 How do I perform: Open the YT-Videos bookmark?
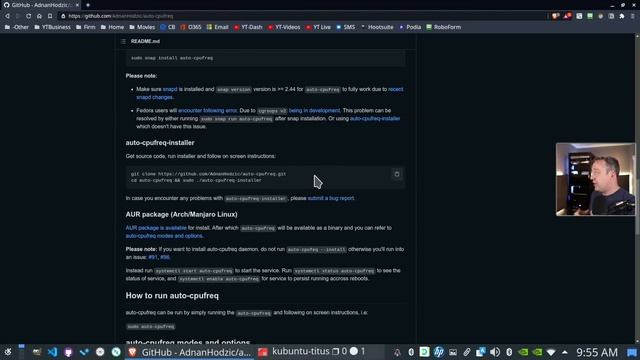pos(284,27)
